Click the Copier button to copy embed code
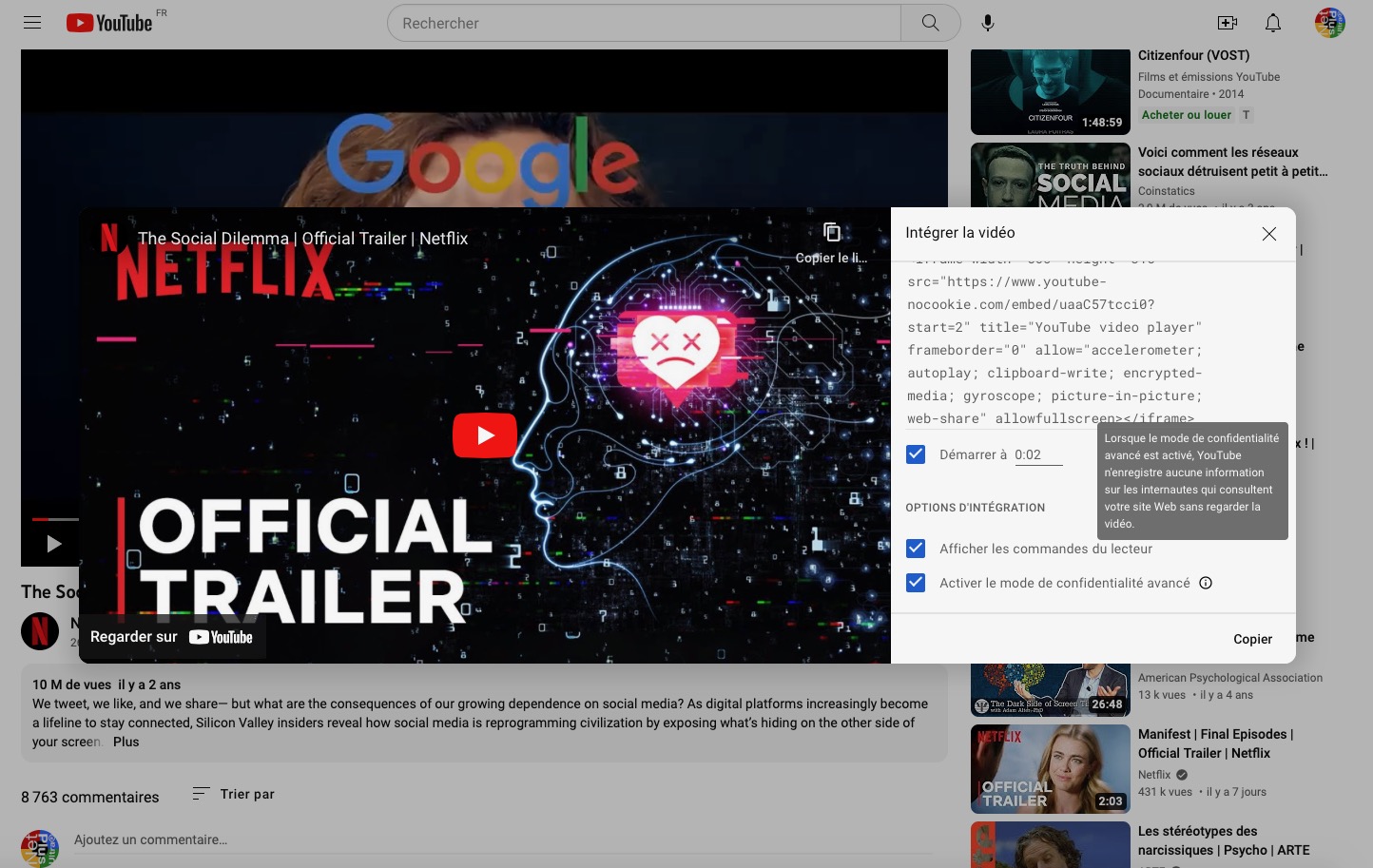1373x868 pixels. pyautogui.click(x=1252, y=639)
